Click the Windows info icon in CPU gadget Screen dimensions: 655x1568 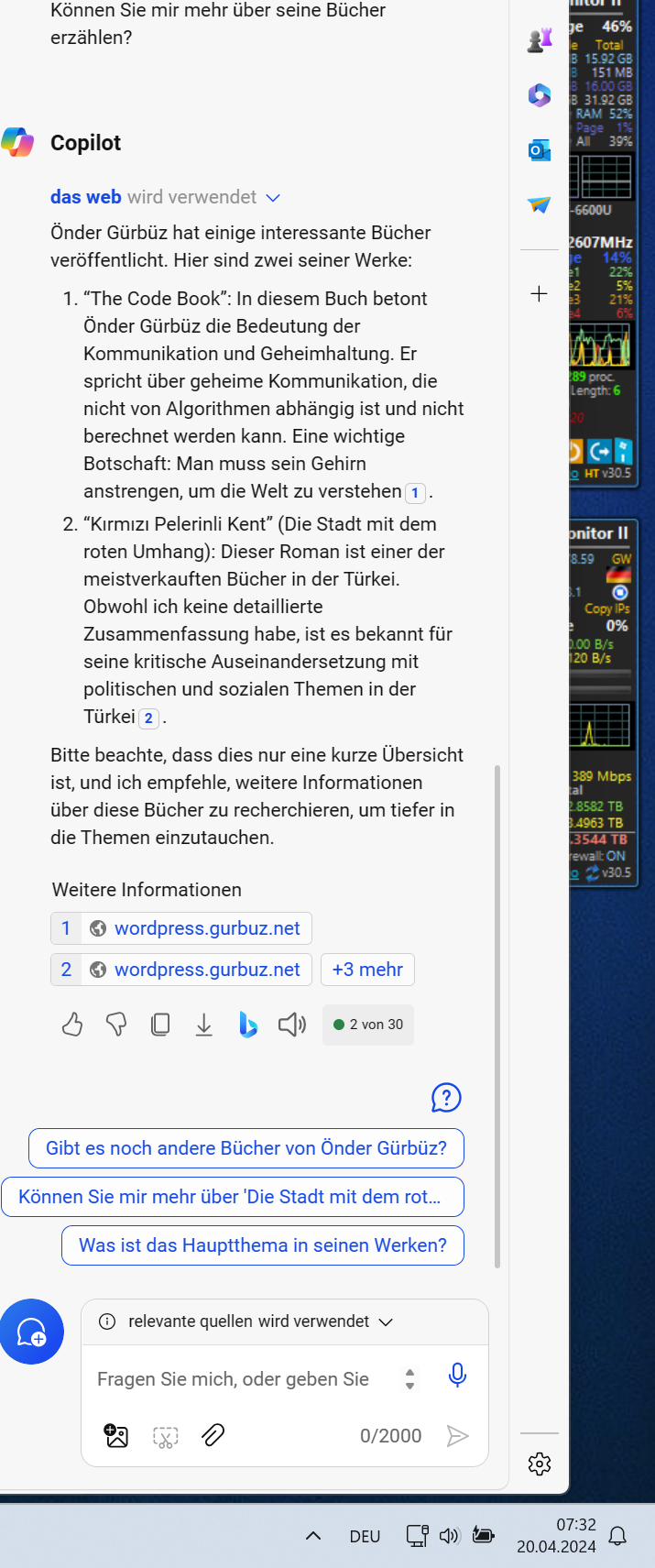623,451
